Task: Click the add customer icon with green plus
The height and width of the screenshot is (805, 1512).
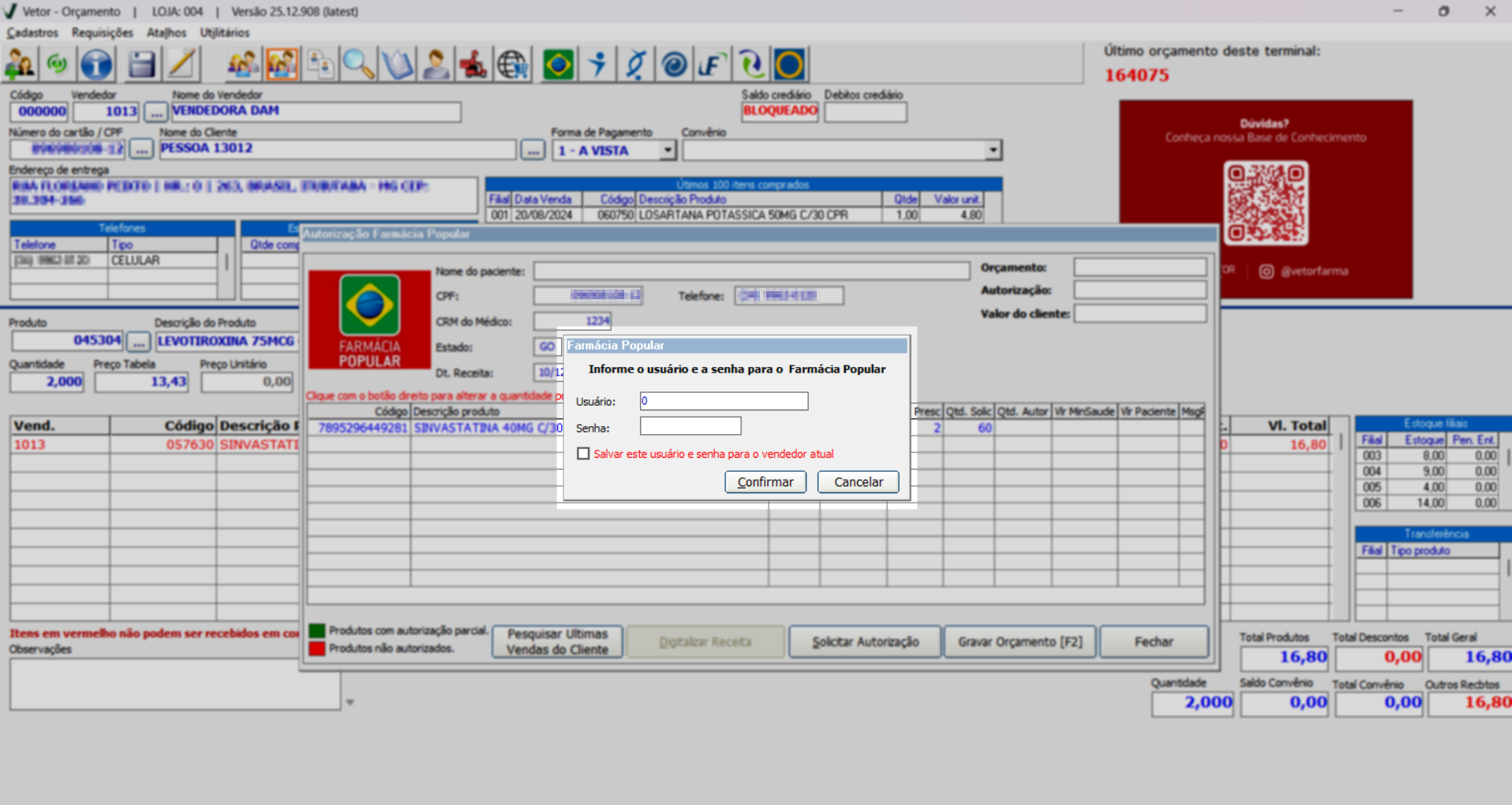Action: 20,65
